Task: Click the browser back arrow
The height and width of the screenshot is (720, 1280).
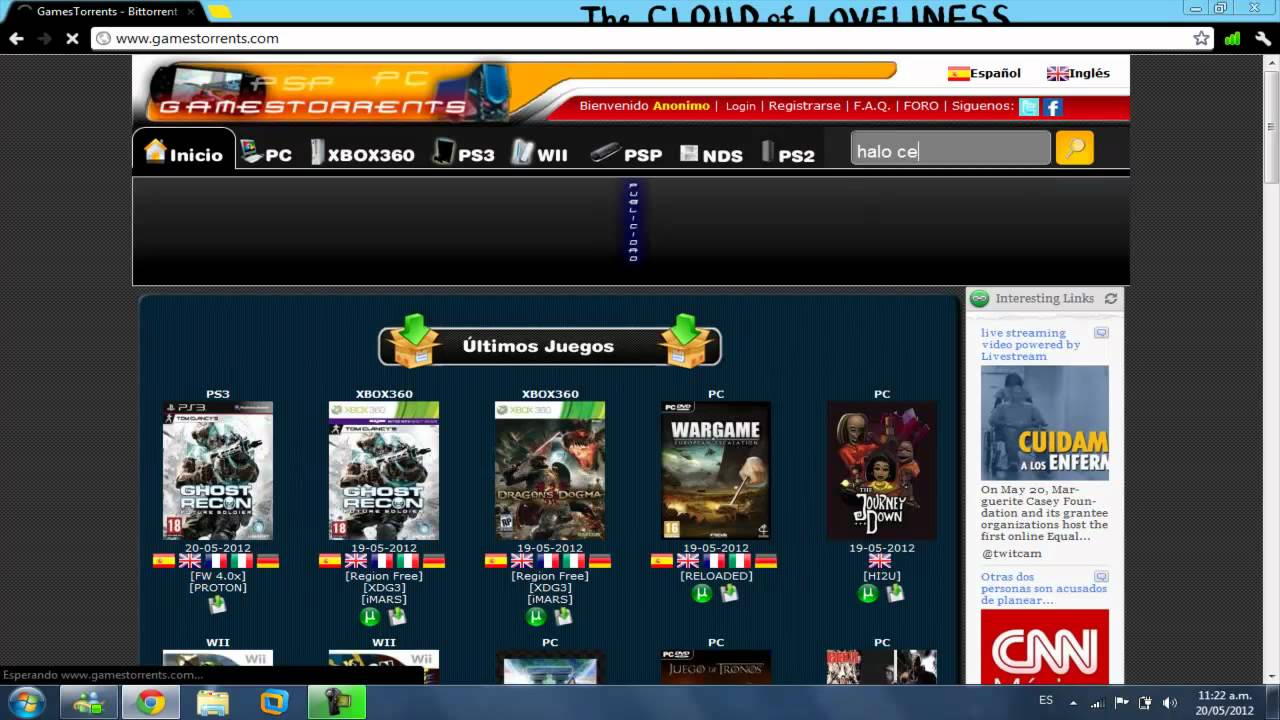Action: click(x=16, y=38)
